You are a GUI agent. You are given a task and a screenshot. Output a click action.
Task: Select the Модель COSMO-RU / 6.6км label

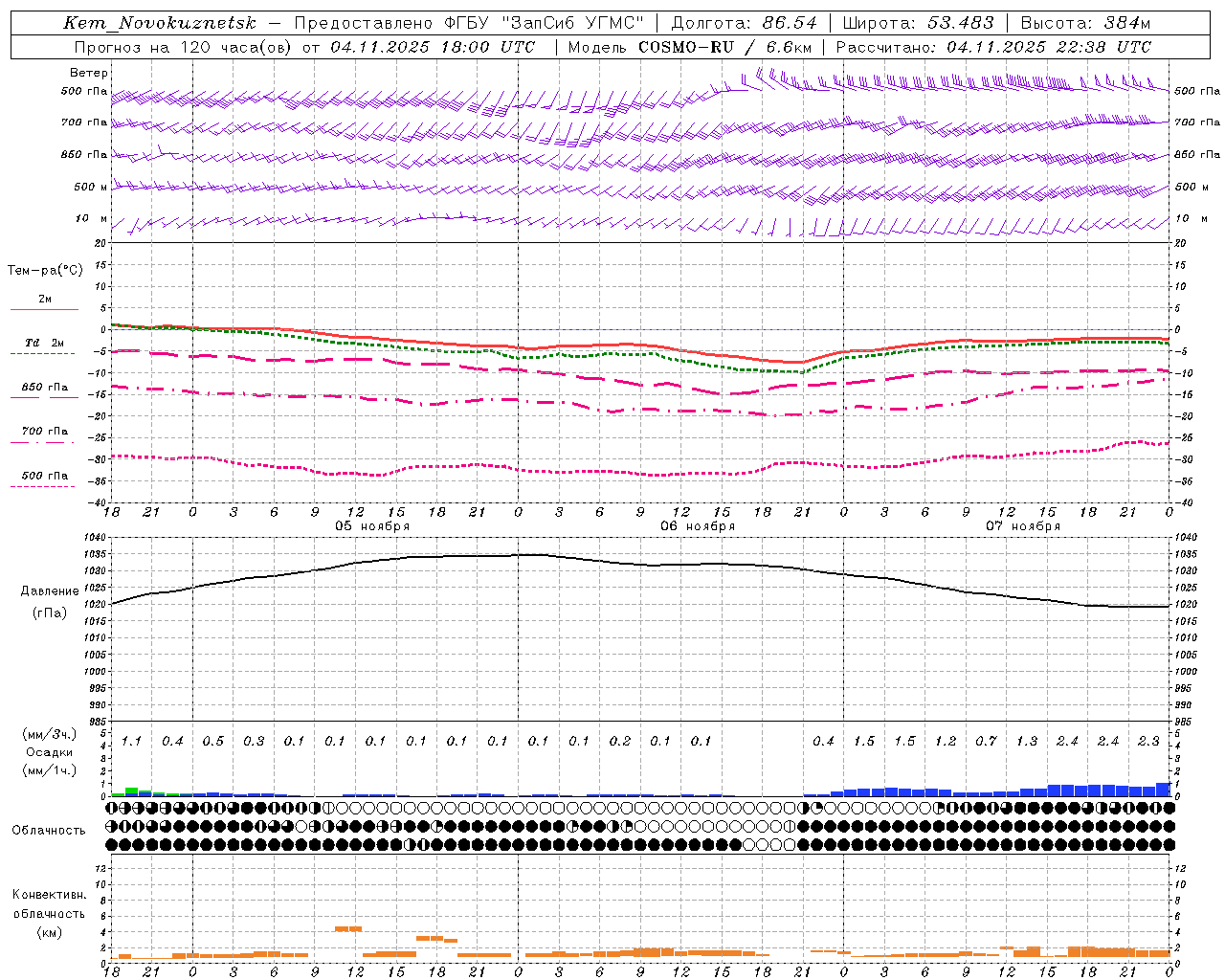(x=690, y=47)
